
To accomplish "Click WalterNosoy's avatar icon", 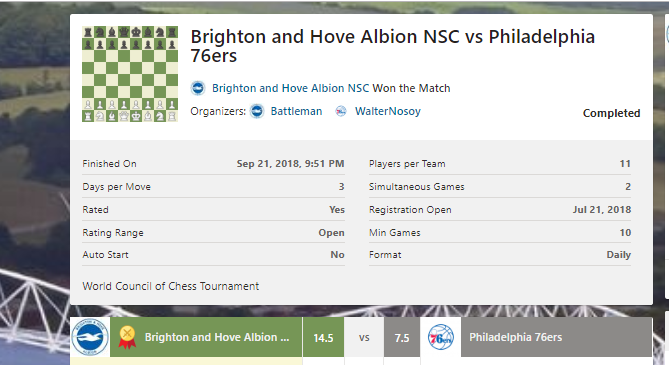I will [x=341, y=111].
